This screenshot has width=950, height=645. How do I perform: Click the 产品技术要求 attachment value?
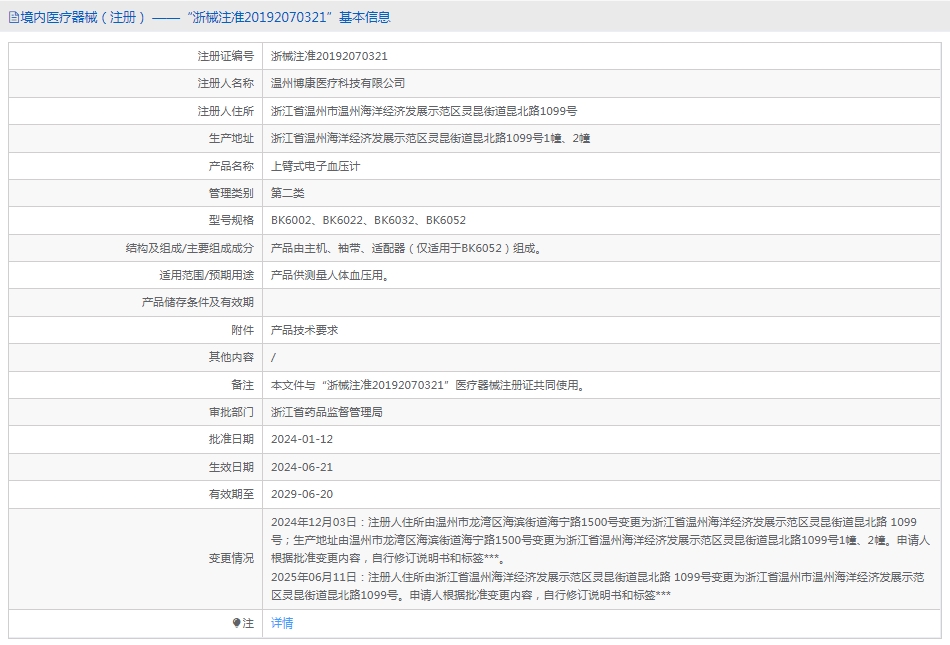click(304, 330)
